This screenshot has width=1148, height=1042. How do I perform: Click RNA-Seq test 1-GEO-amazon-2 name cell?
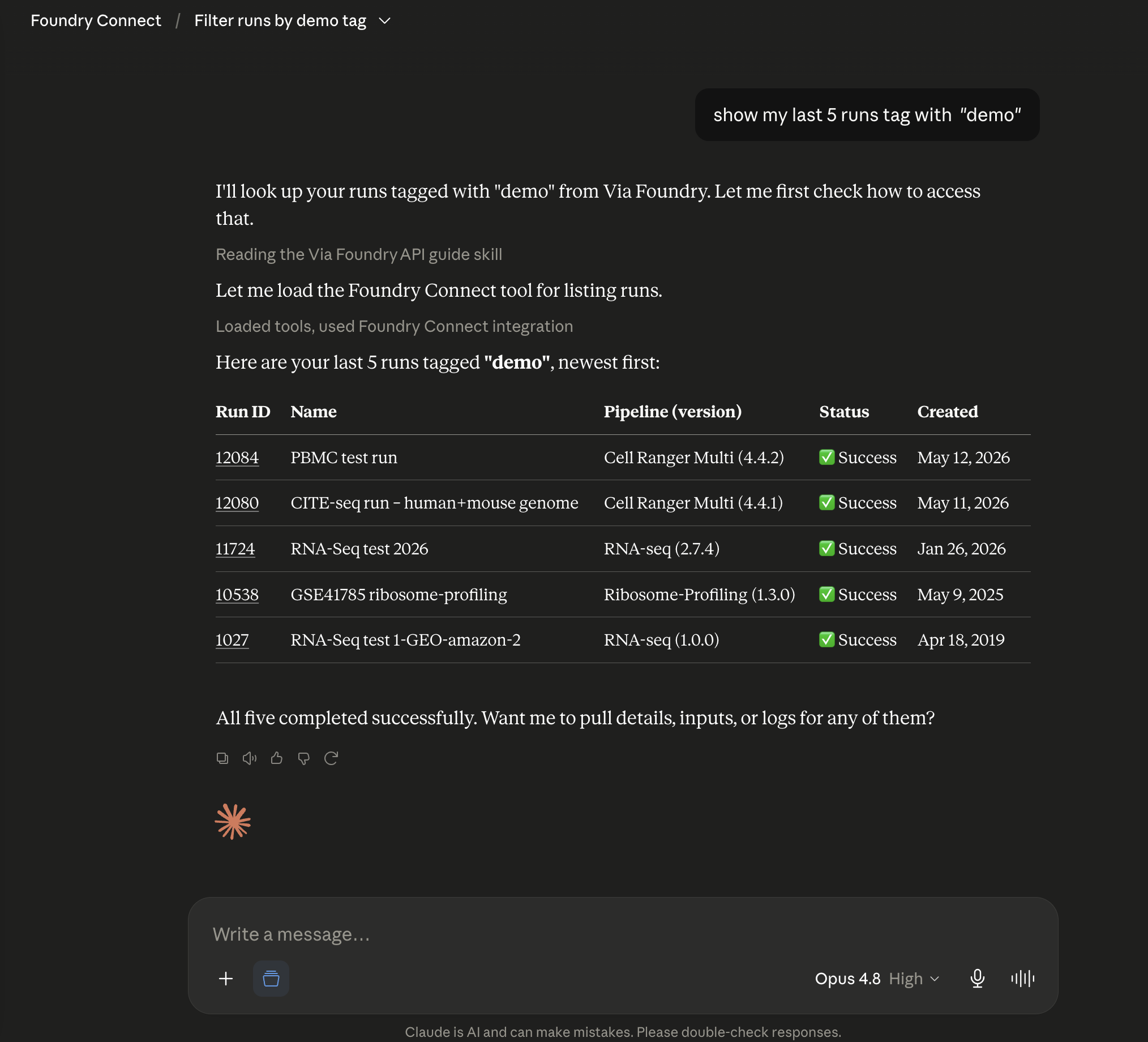(405, 640)
